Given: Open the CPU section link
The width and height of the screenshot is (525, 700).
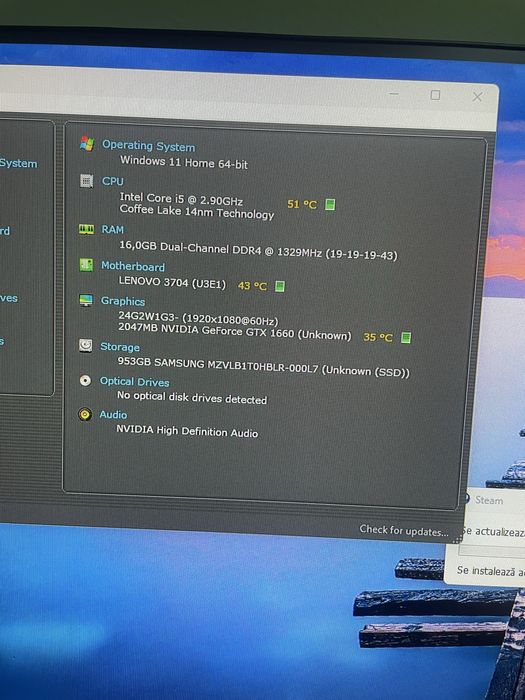Looking at the screenshot, I should (x=112, y=181).
